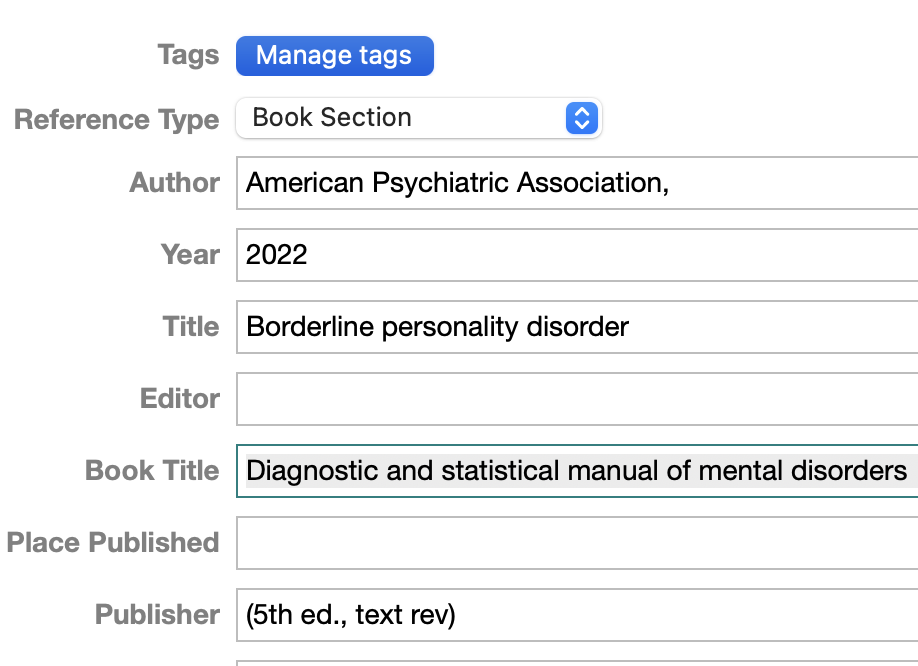Screen dimensions: 918x666
Task: Click the Reference Type label
Action: (116, 120)
